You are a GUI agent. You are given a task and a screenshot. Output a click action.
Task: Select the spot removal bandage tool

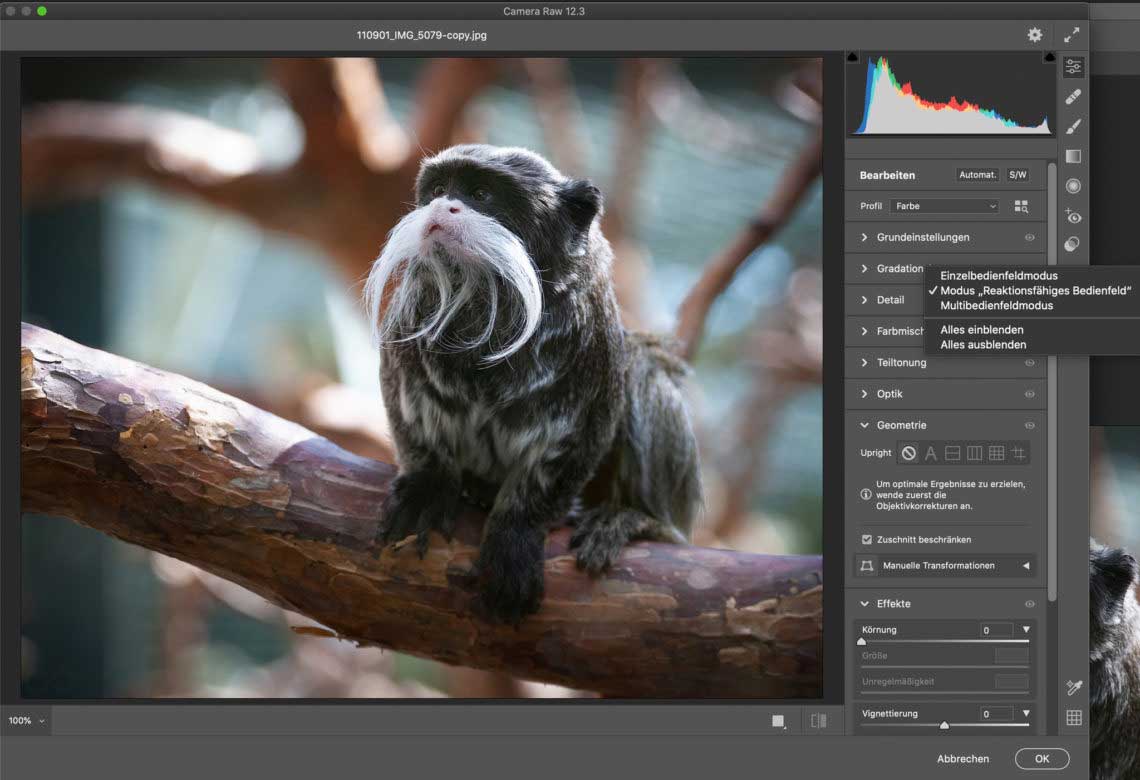(x=1074, y=97)
